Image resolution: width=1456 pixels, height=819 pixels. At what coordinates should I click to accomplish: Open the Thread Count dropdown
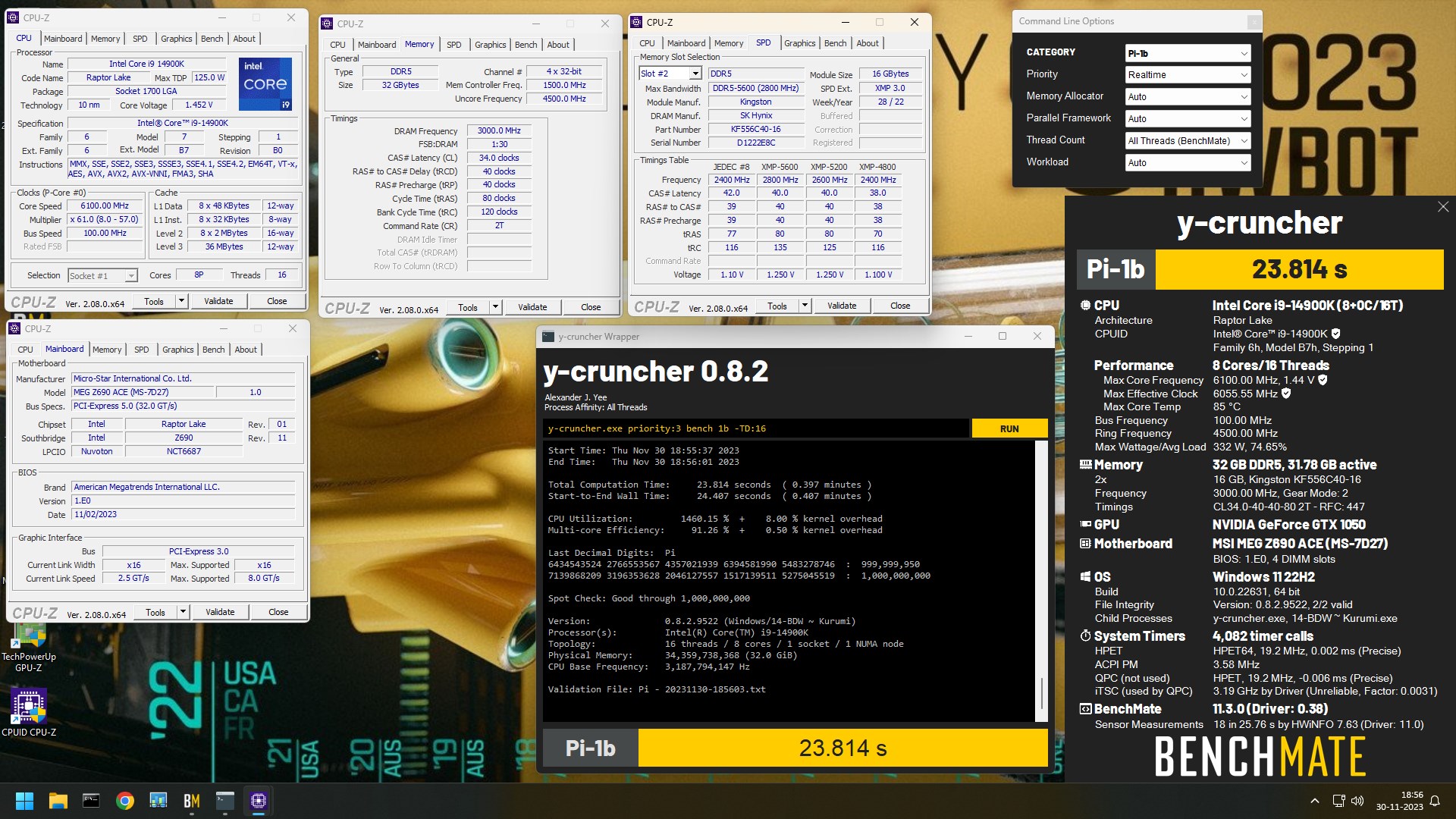pos(1188,140)
